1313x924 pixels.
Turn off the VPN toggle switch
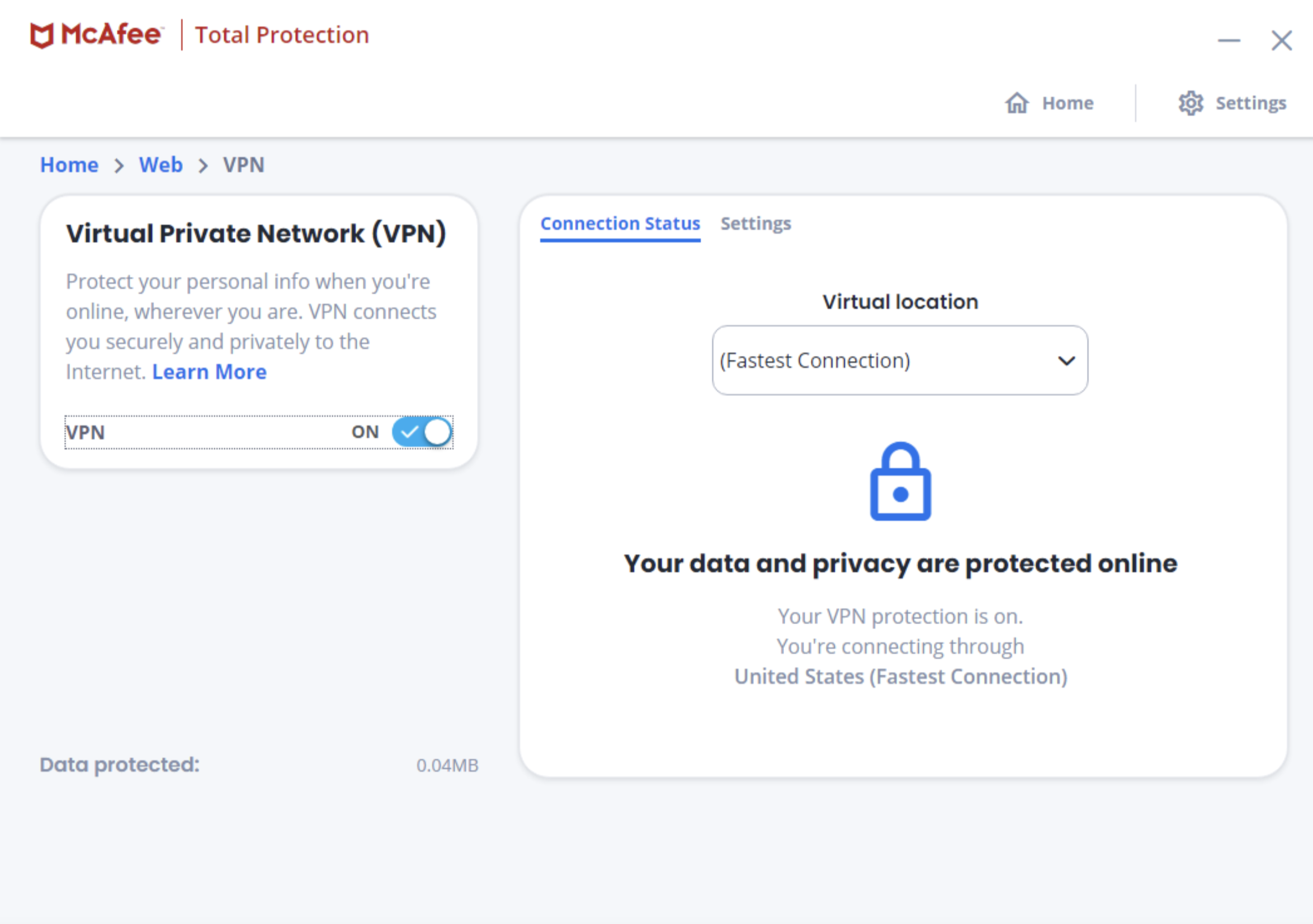tap(422, 432)
